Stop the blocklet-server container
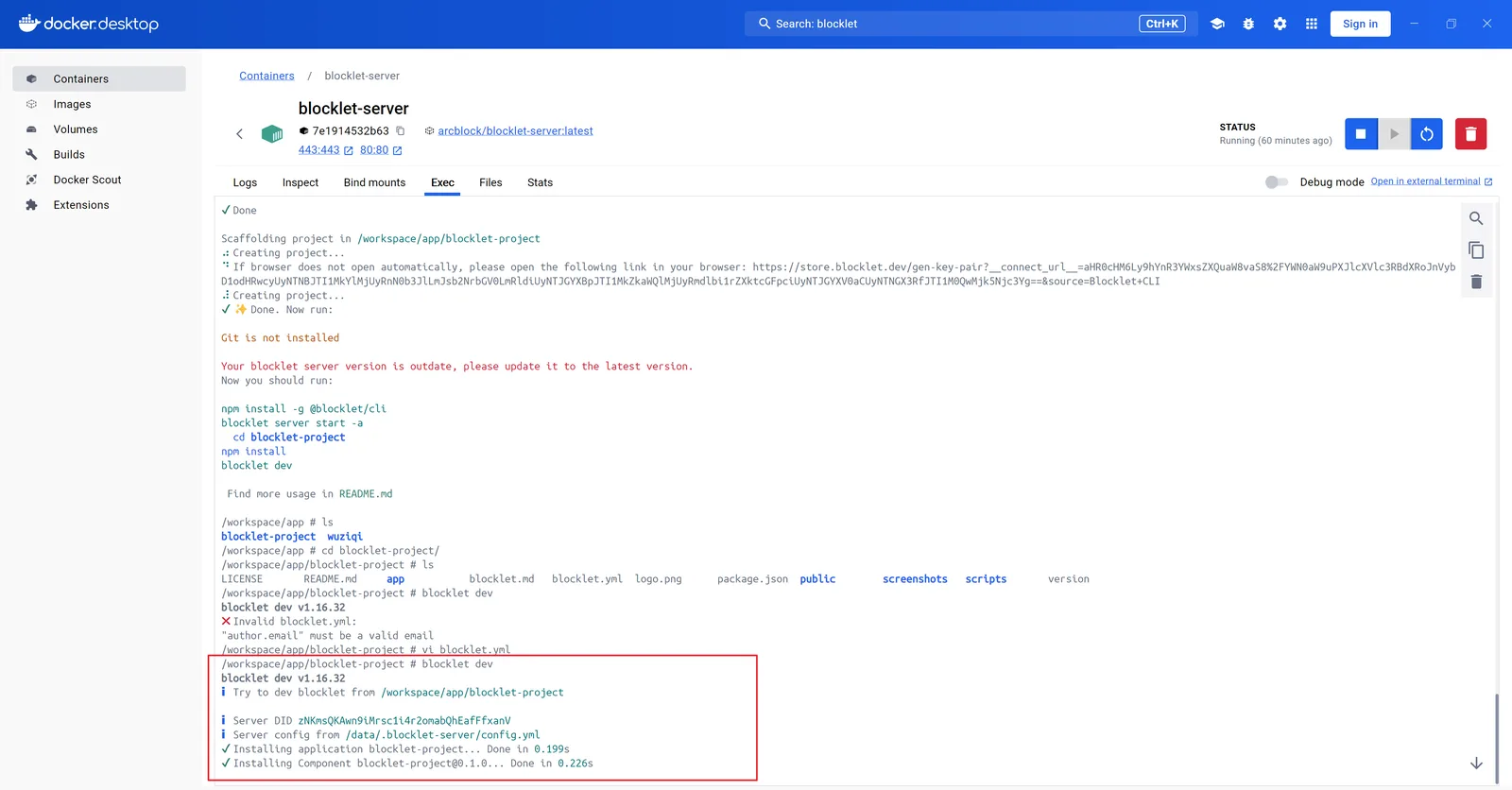This screenshot has height=790, width=1512. tap(1361, 134)
